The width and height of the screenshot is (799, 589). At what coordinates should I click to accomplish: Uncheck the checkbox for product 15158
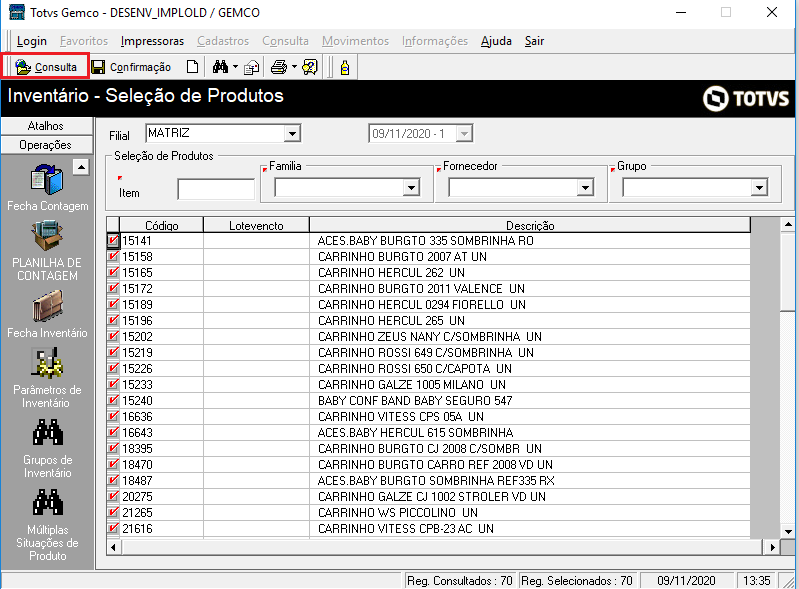coord(113,256)
